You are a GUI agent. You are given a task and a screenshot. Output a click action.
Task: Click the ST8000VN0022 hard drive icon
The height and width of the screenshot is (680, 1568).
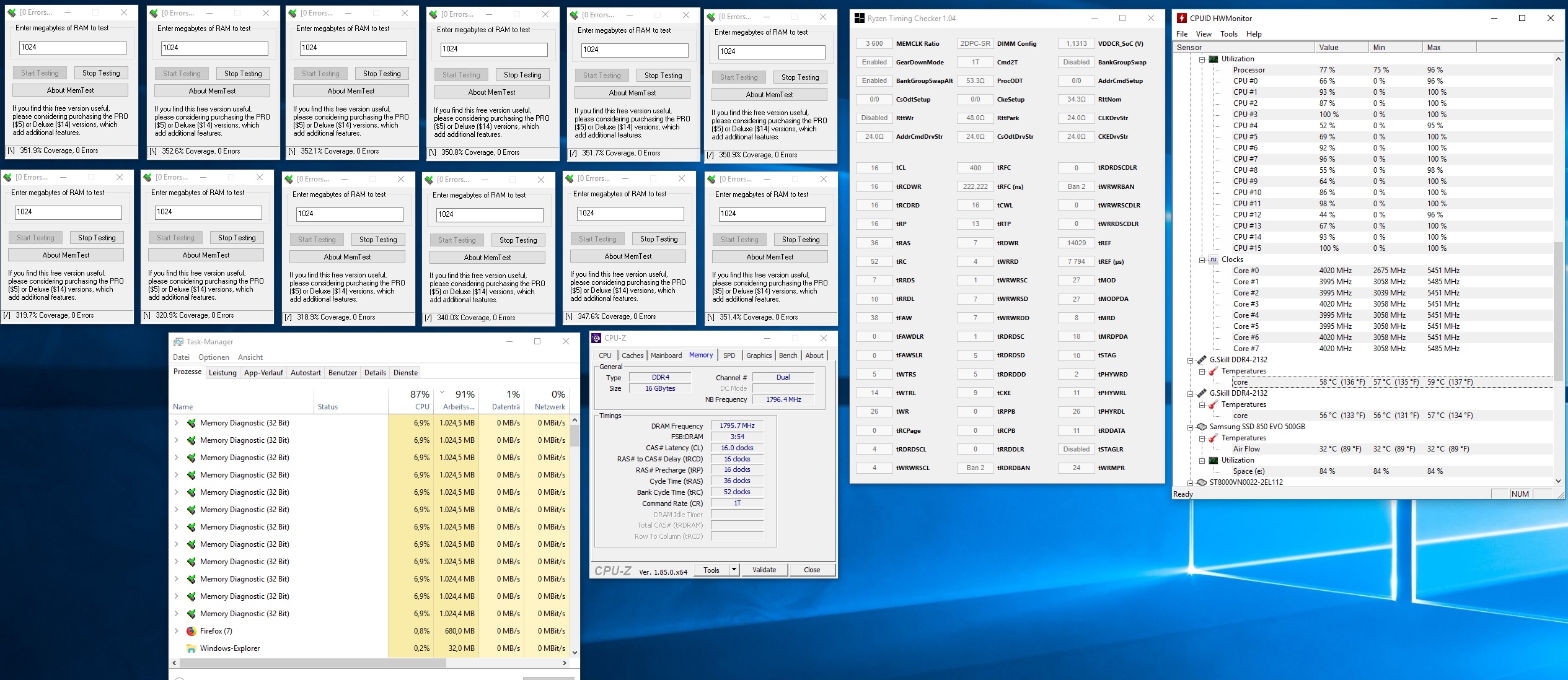1201,482
